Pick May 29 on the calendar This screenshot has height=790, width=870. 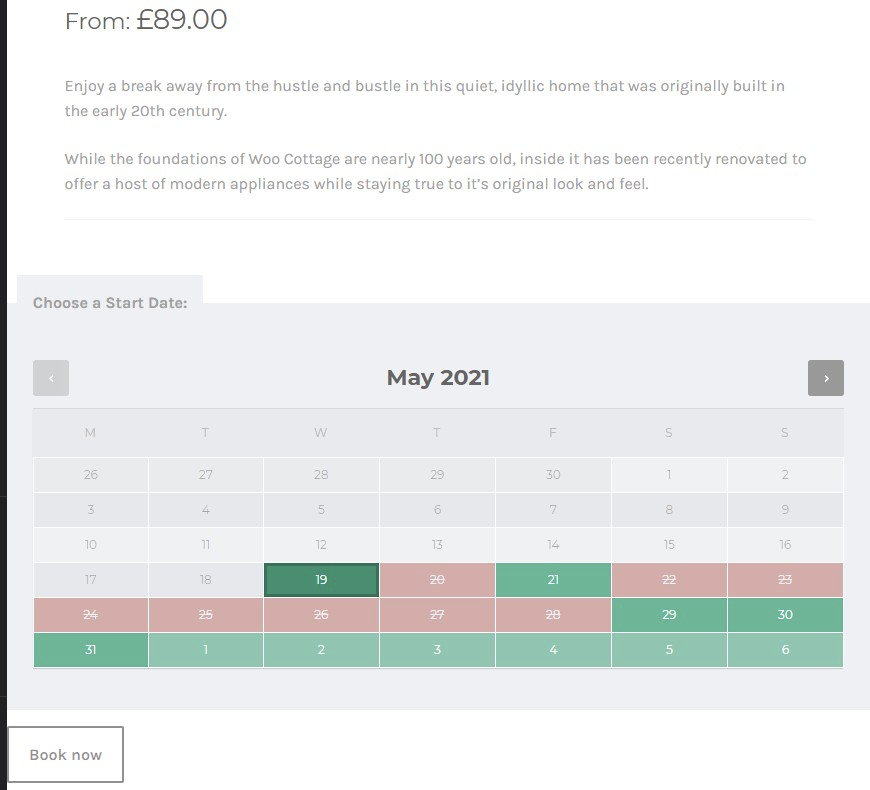point(669,615)
